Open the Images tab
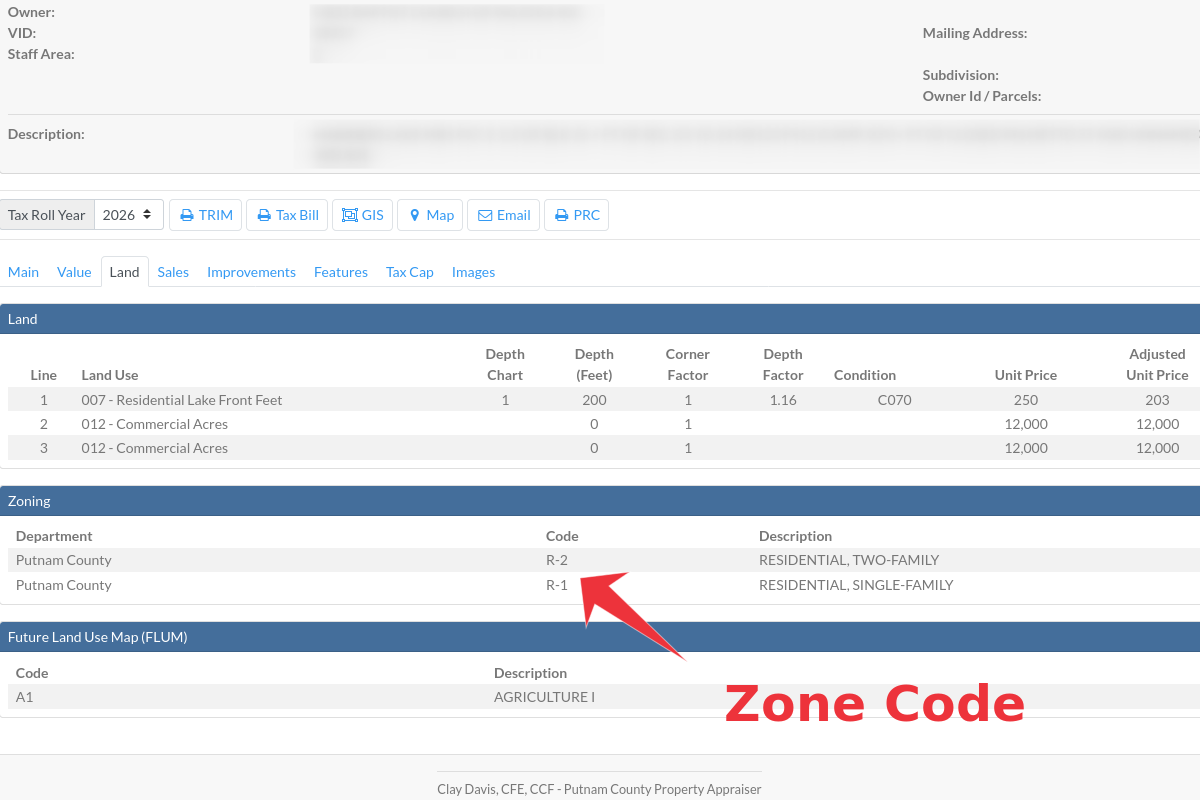This screenshot has width=1200, height=800. [x=473, y=272]
